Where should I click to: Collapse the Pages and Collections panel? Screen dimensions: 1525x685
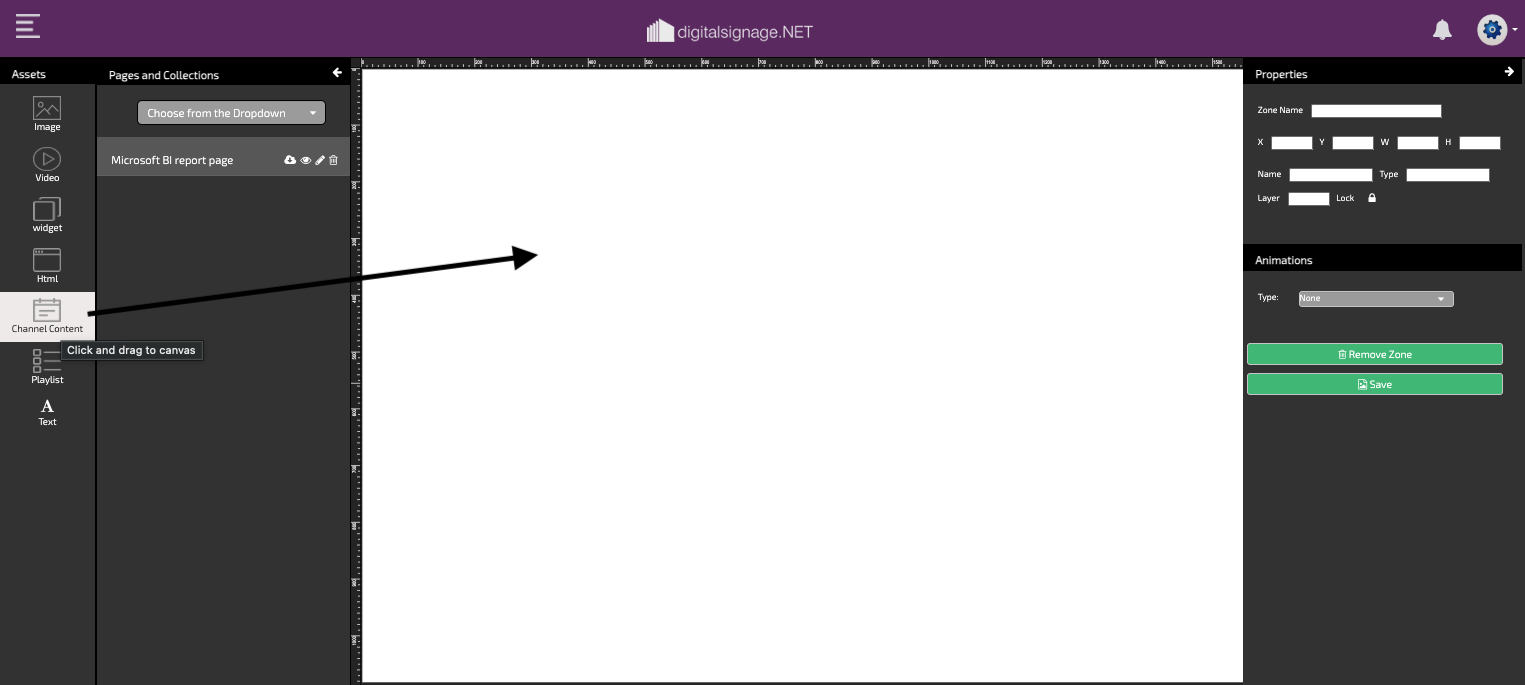coord(337,72)
